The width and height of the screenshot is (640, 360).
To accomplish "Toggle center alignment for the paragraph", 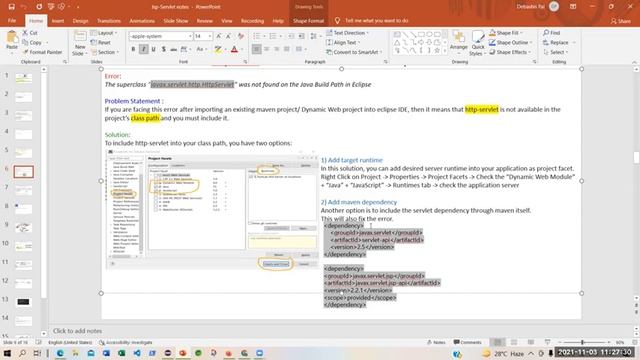I will (267, 49).
